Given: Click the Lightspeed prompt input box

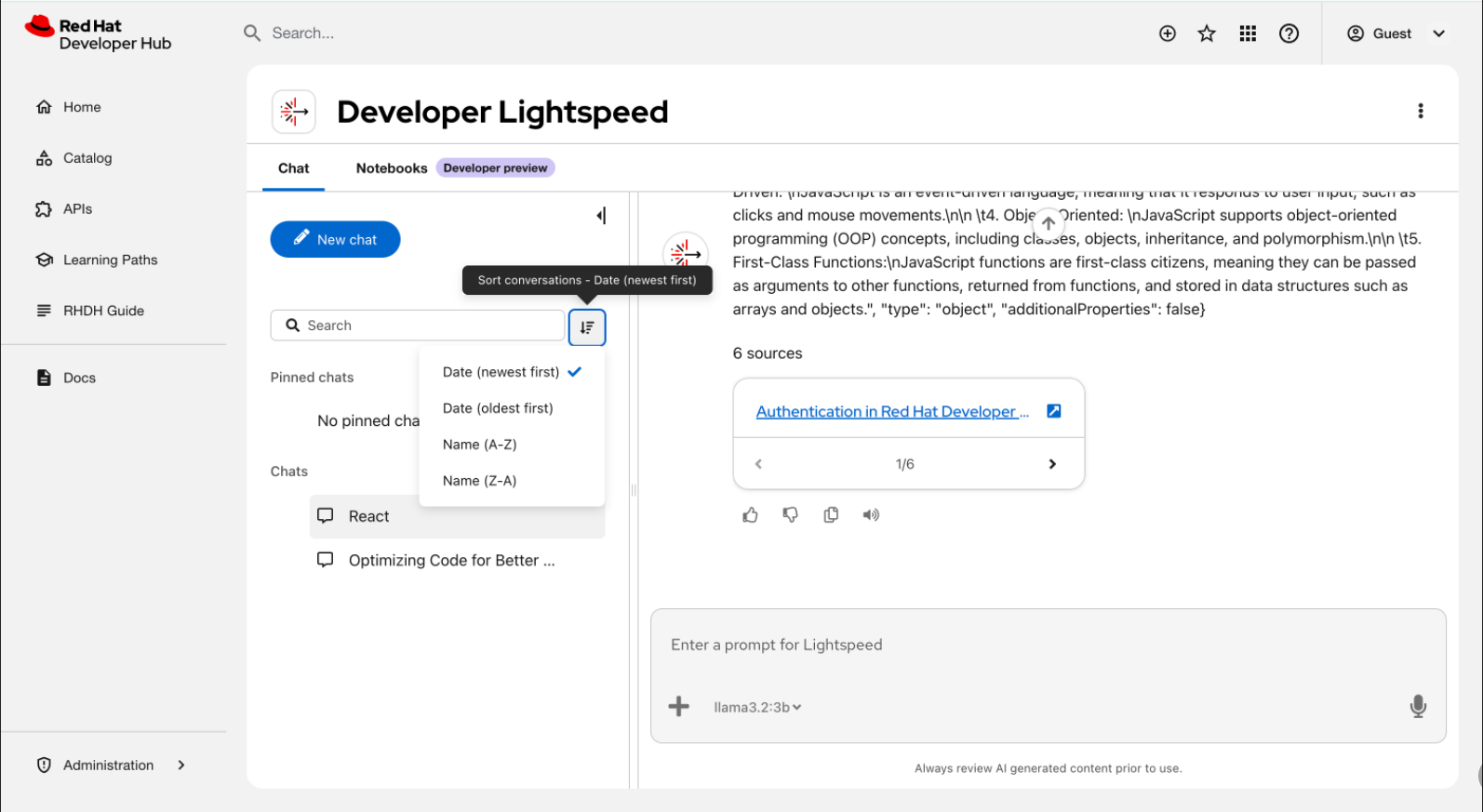Looking at the screenshot, I should coord(1048,646).
